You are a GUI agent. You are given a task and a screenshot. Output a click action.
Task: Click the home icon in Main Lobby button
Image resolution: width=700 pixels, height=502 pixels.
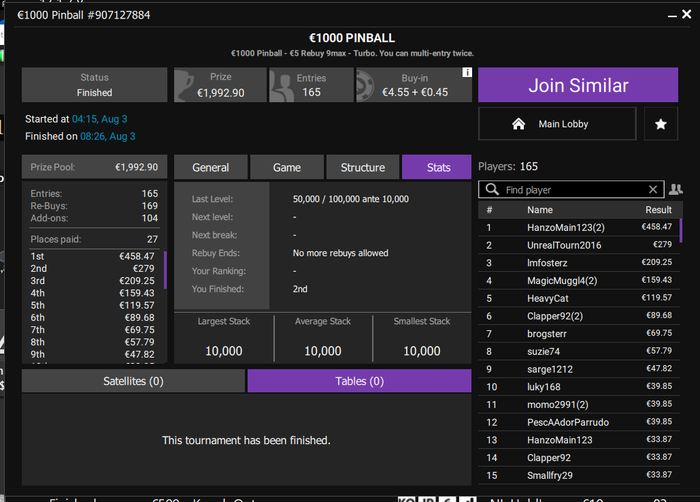coord(518,124)
